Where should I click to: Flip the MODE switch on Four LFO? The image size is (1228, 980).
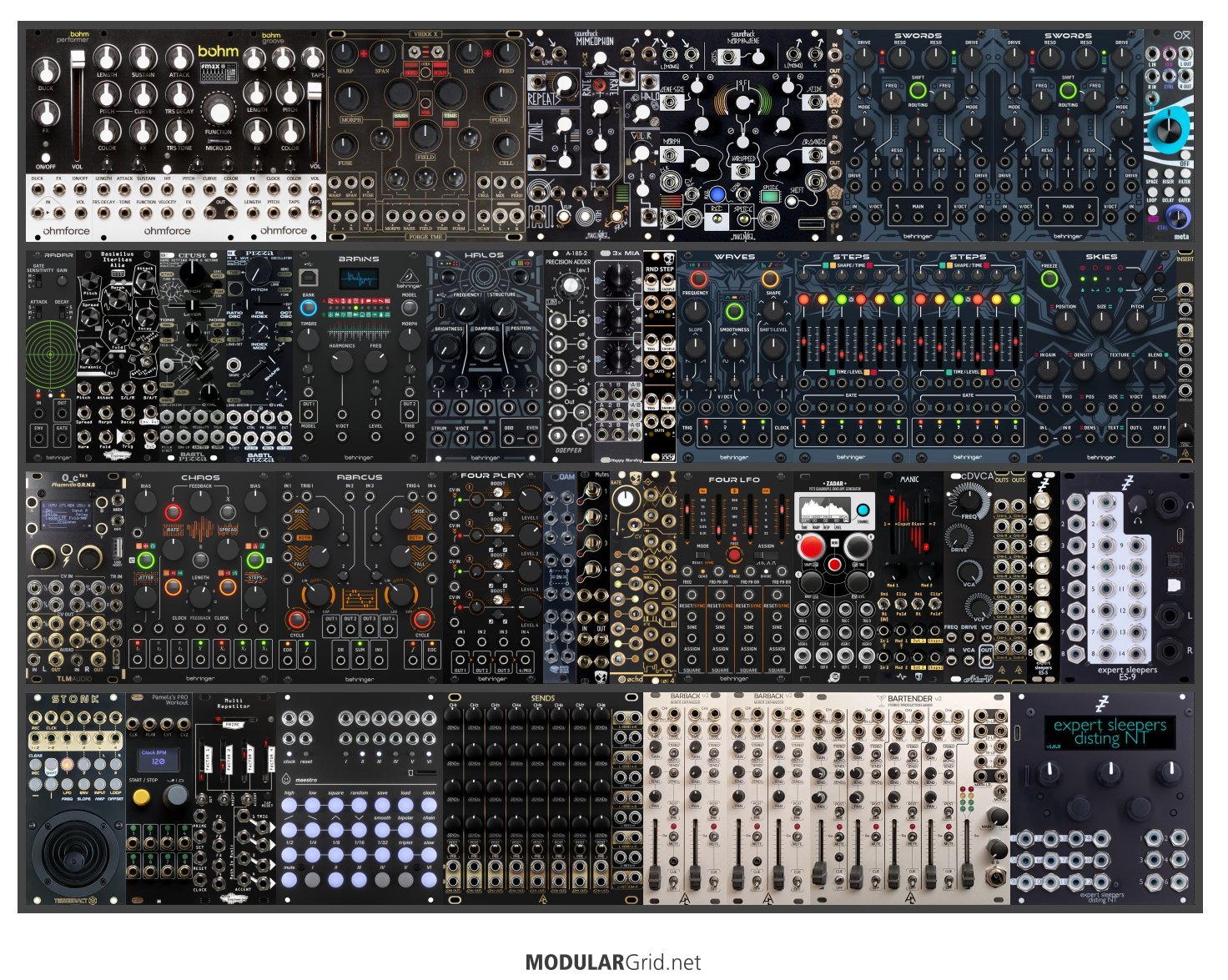(x=702, y=556)
